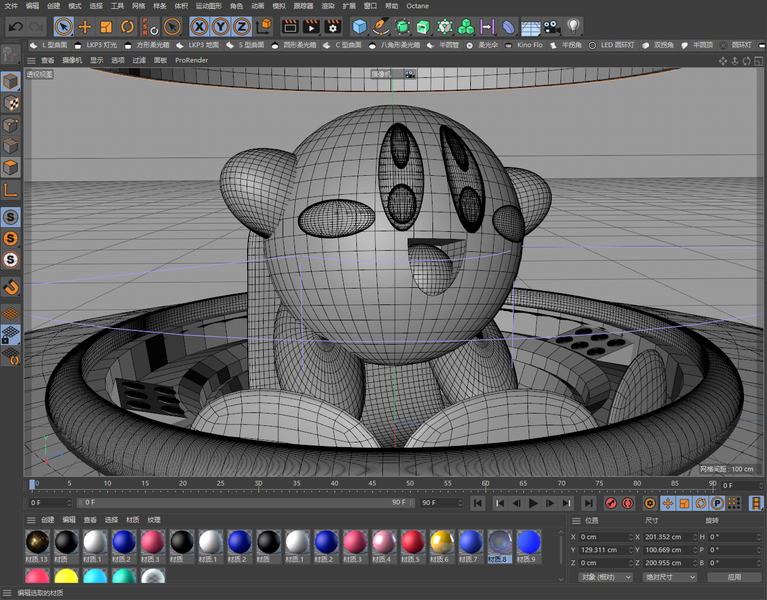Image resolution: width=767 pixels, height=600 pixels.
Task: Select the Live Selection tool
Action: (x=64, y=26)
